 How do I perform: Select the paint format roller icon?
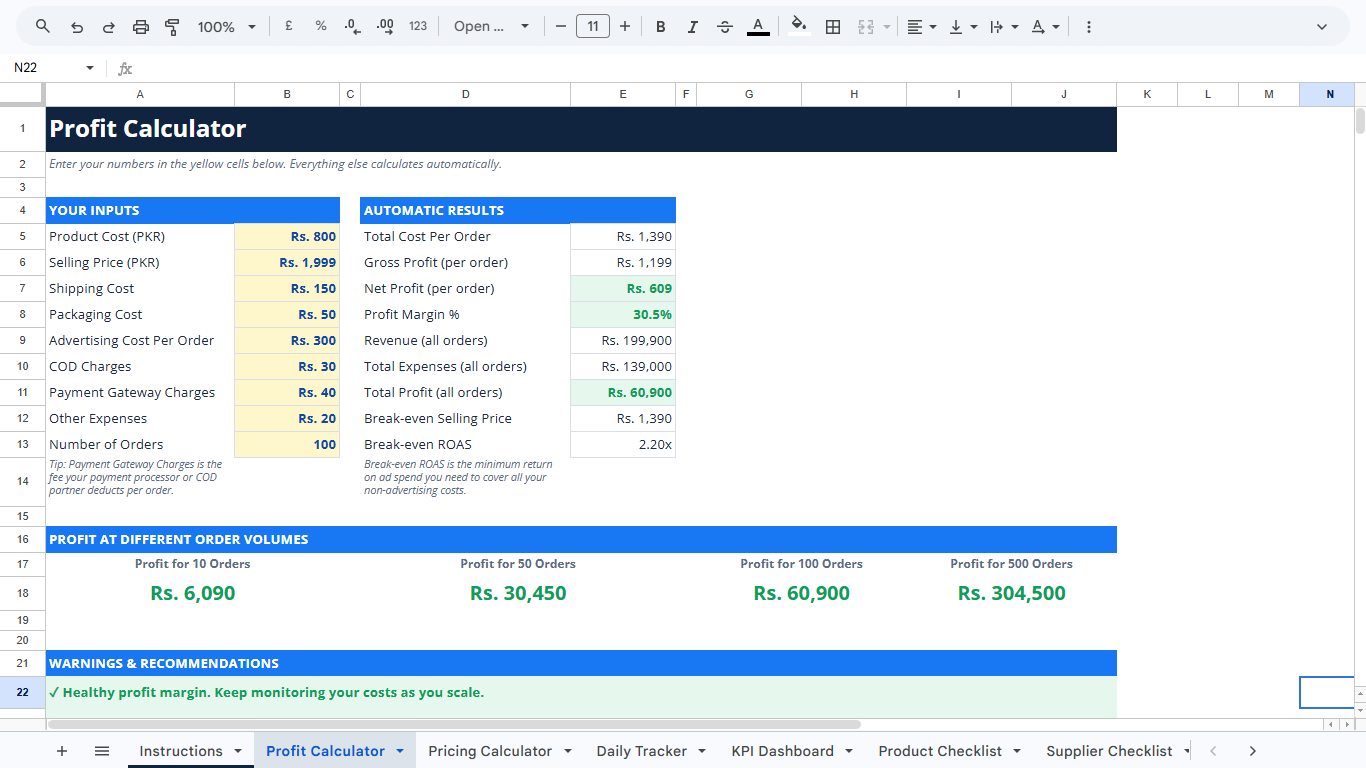pos(171,27)
